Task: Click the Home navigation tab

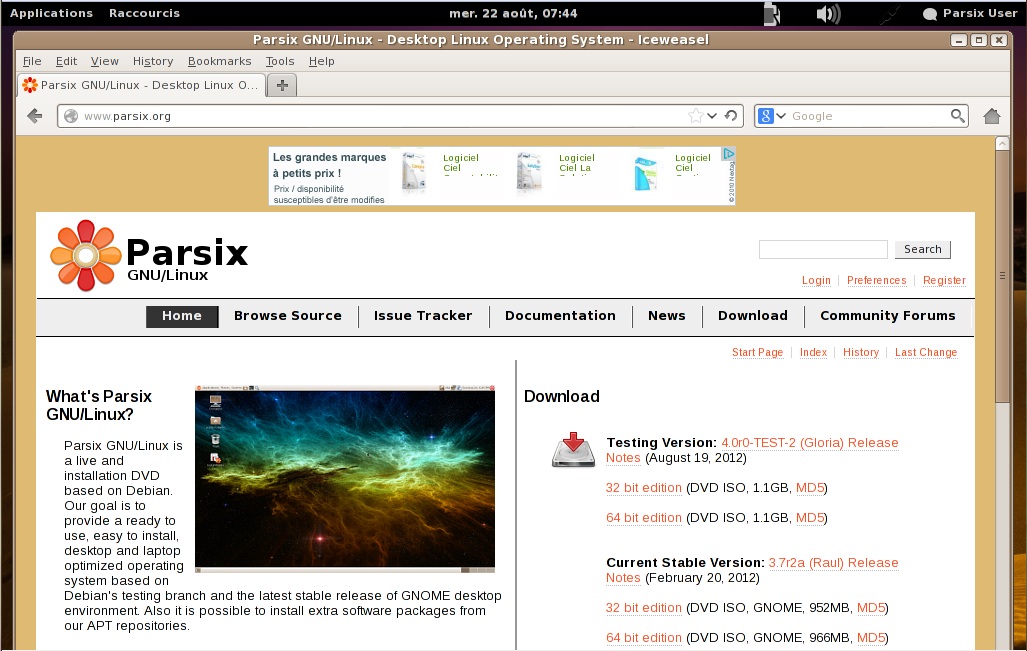Action: (x=182, y=316)
